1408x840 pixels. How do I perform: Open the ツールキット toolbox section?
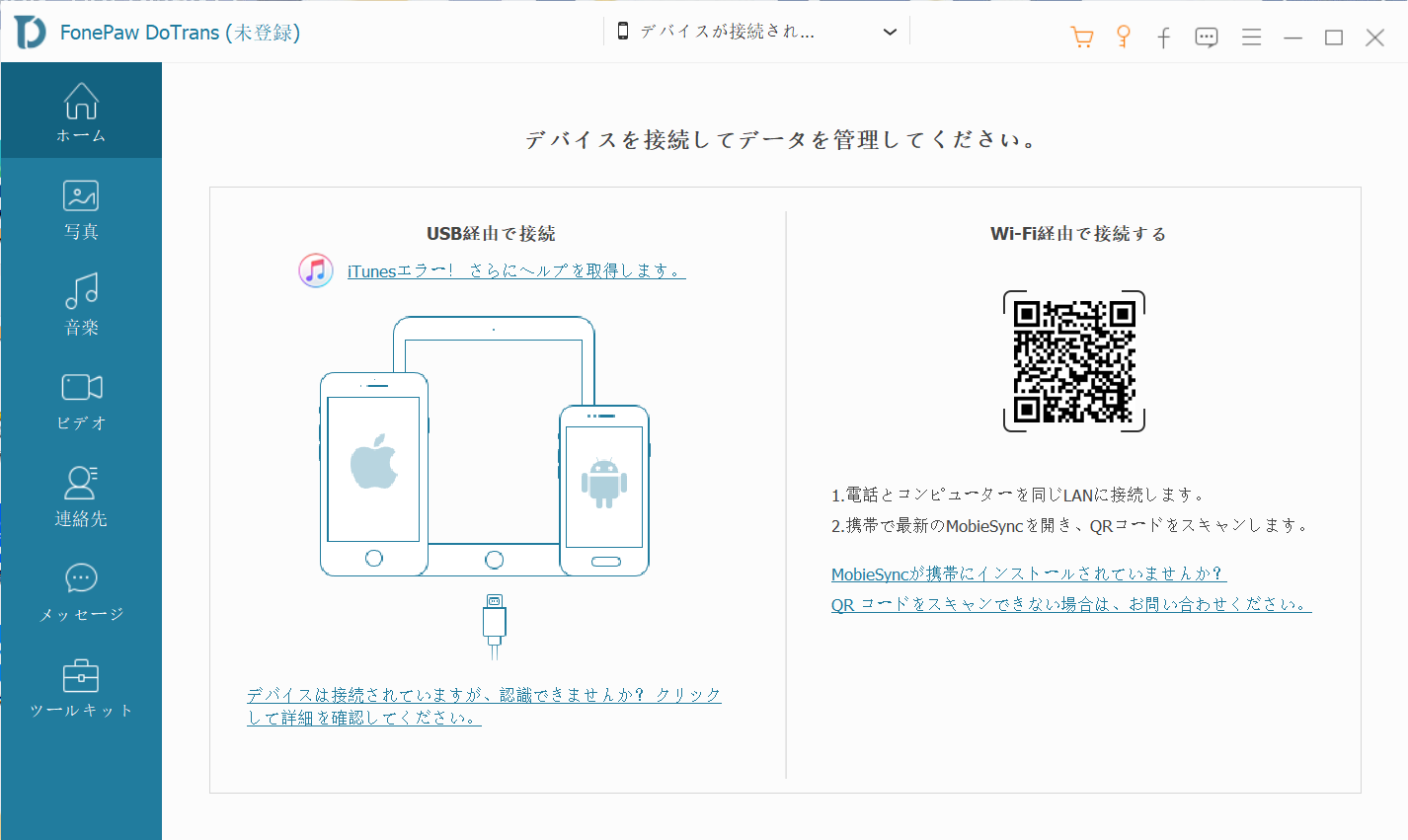(81, 688)
